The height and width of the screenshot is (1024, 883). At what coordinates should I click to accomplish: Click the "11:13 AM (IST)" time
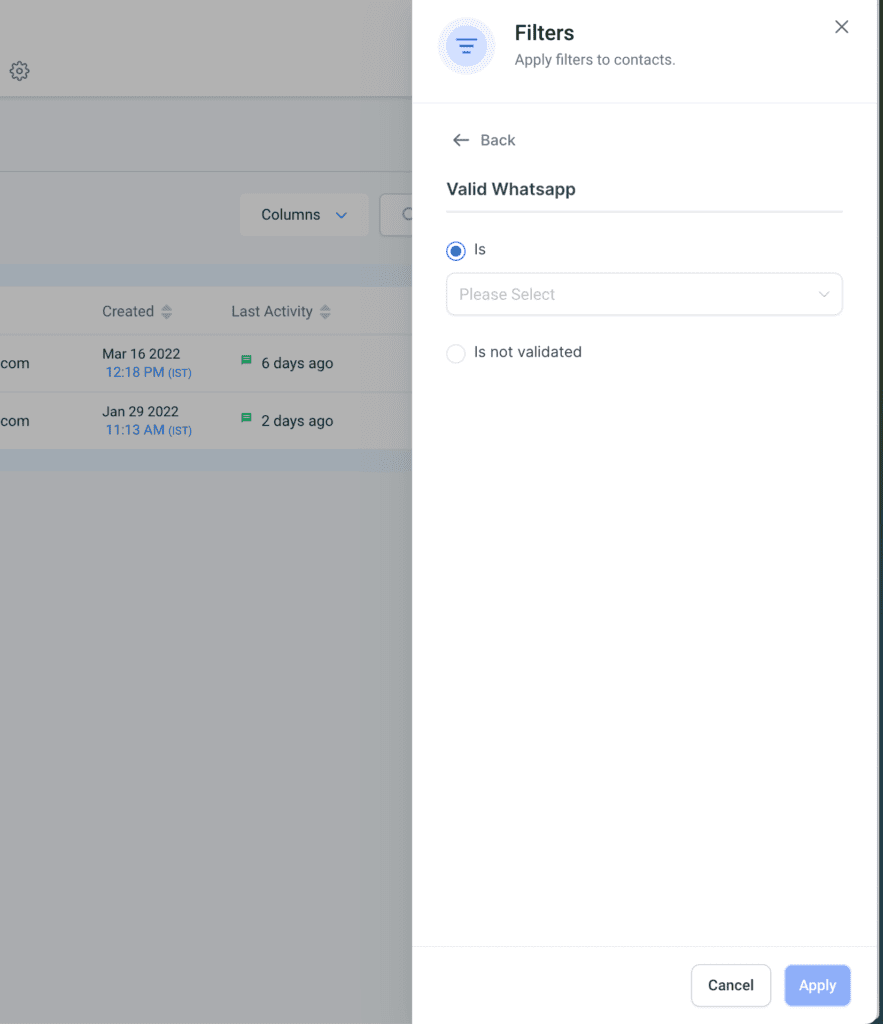click(148, 430)
